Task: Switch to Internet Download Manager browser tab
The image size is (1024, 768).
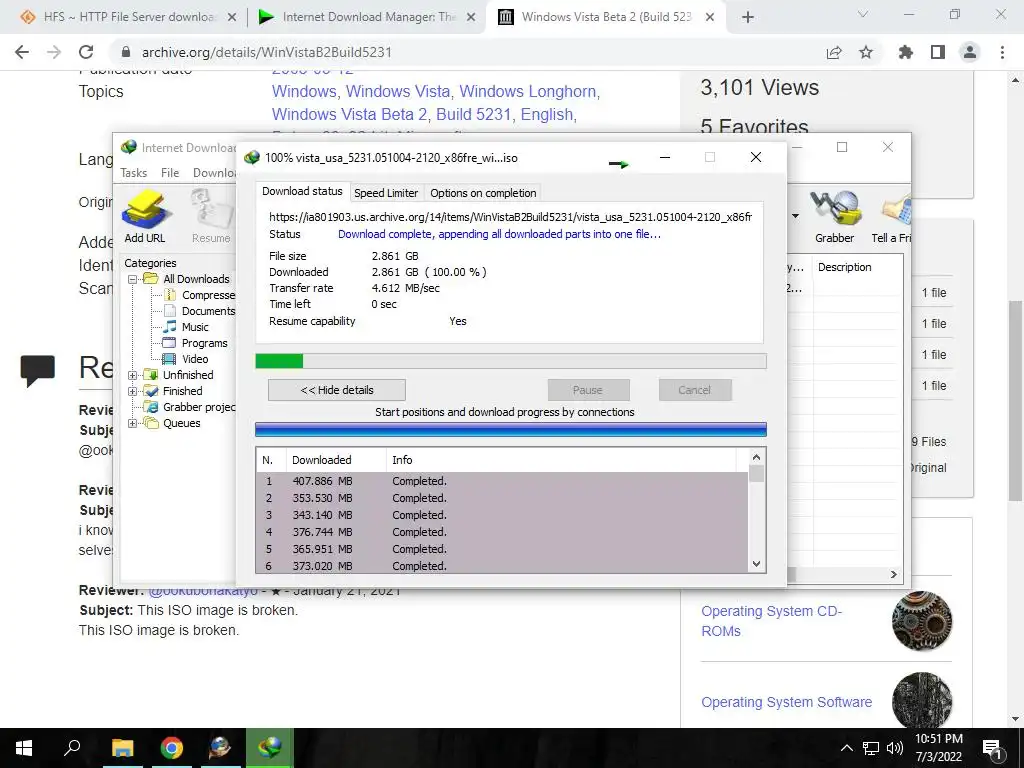Action: (x=368, y=17)
